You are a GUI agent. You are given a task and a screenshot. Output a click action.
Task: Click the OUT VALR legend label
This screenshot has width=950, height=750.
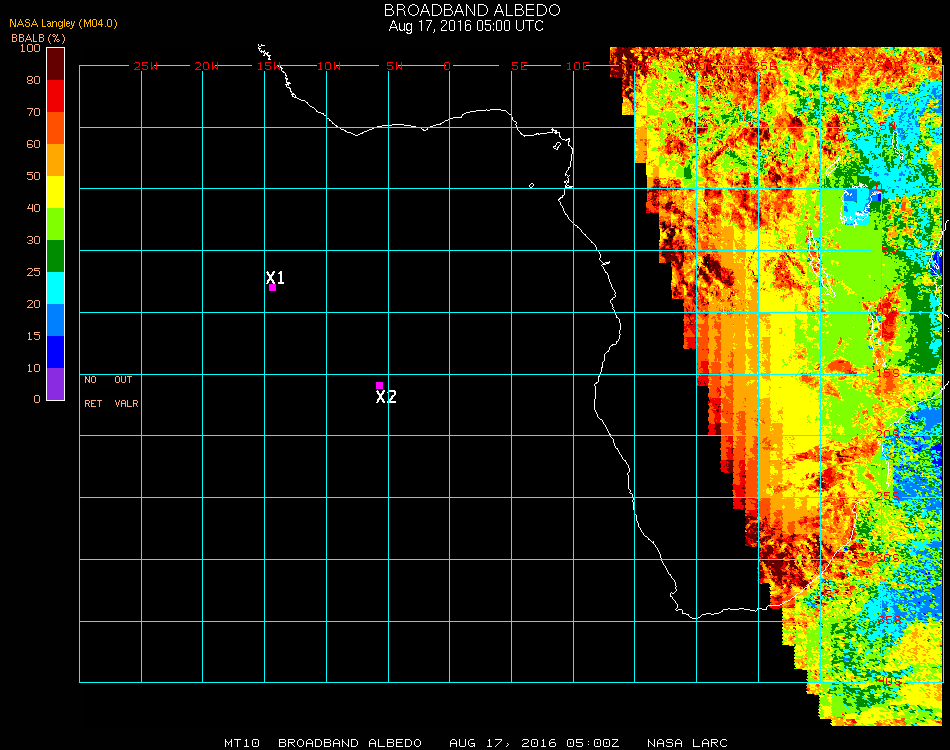[126, 392]
